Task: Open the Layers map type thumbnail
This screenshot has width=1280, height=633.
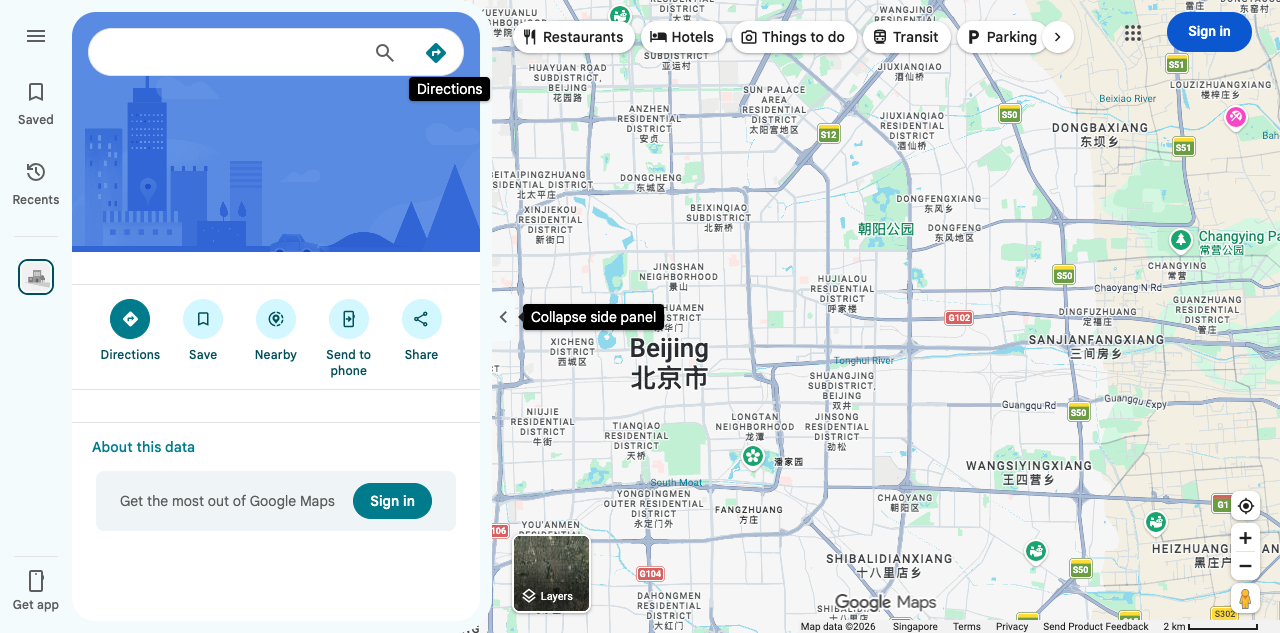Action: pyautogui.click(x=552, y=573)
